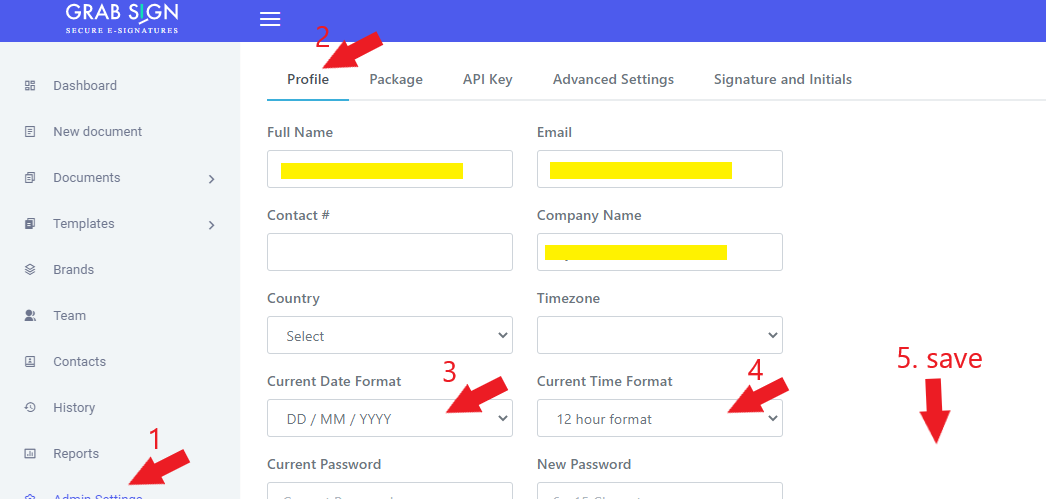The width and height of the screenshot is (1046, 499).
Task: Click the Documents sidebar icon
Action: [30, 178]
